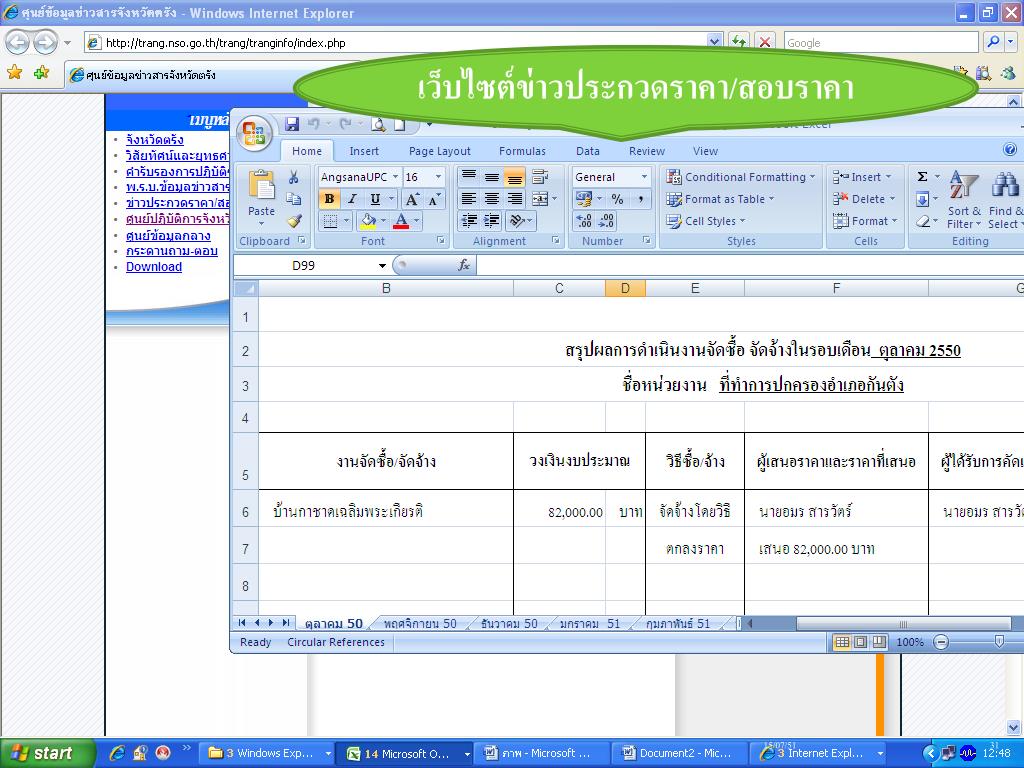This screenshot has width=1024, height=768.
Task: Align text to middle
Action: (492, 177)
